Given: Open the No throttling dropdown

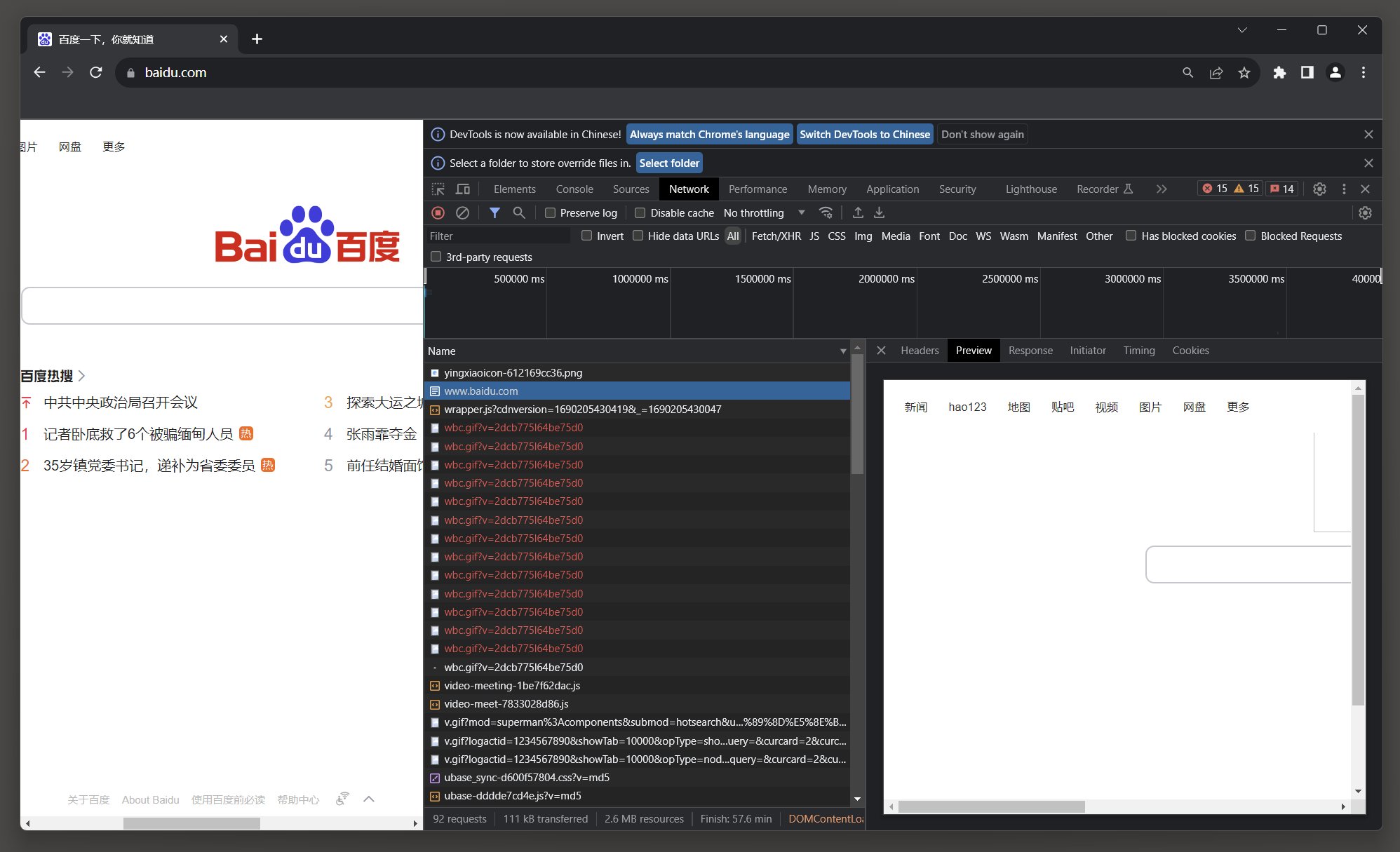Looking at the screenshot, I should pos(764,212).
